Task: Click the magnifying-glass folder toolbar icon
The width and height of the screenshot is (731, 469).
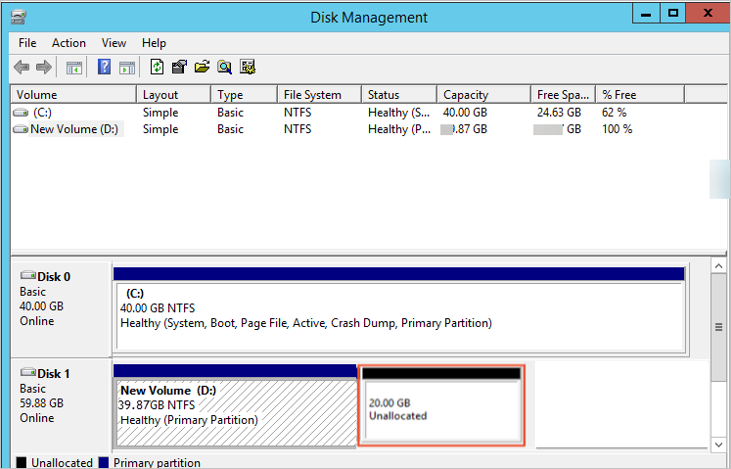Action: point(224,67)
